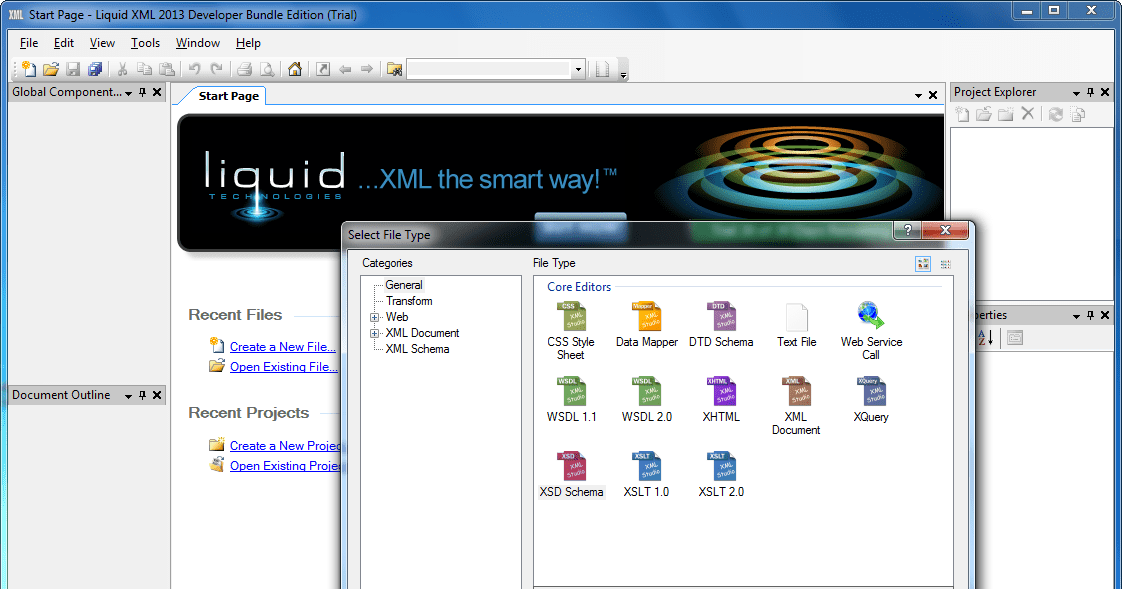Select the DTD Schema file type
This screenshot has width=1122, height=589.
coord(721,325)
